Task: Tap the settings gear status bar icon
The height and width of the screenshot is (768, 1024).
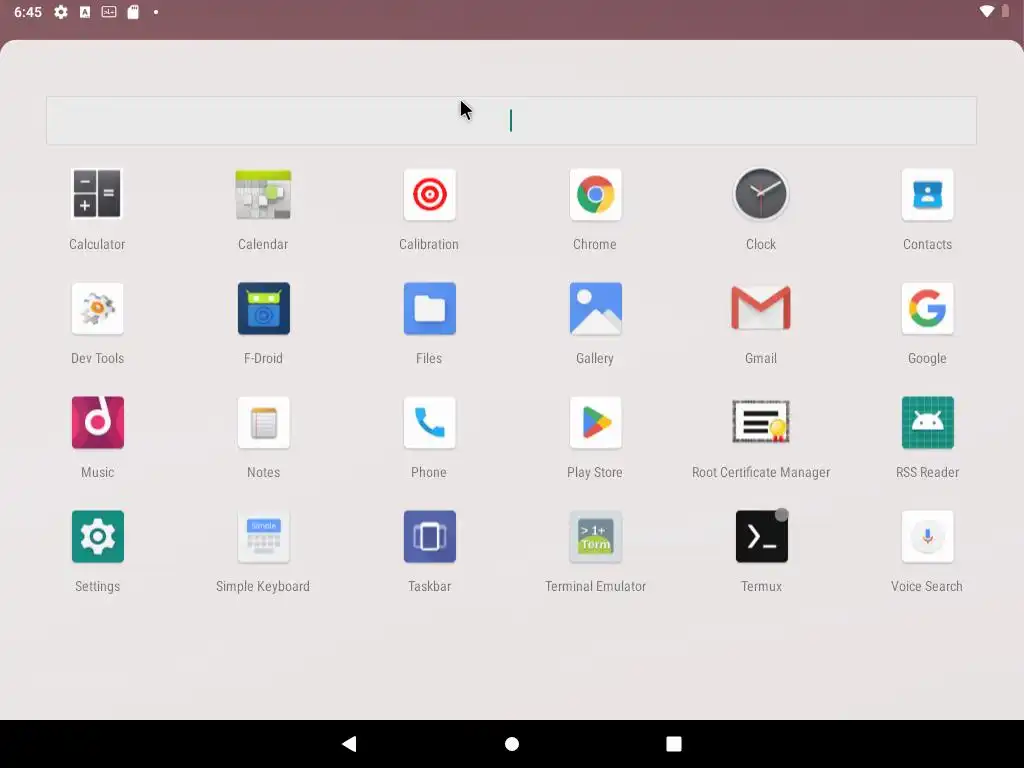Action: 61,12
